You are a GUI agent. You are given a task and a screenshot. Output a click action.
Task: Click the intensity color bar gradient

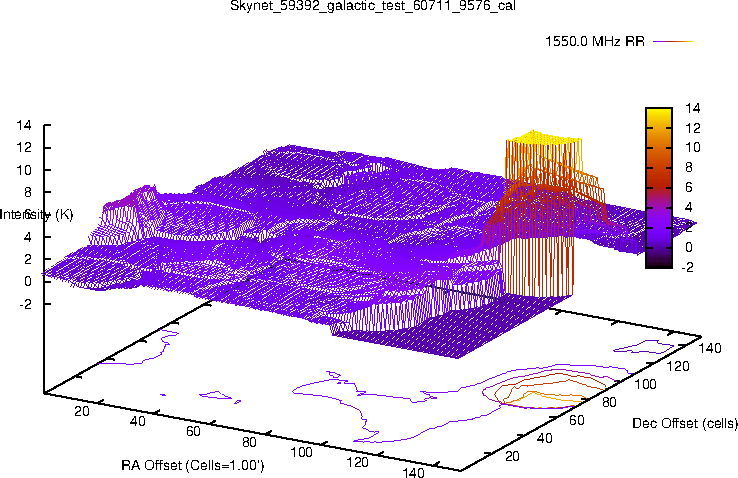[658, 188]
